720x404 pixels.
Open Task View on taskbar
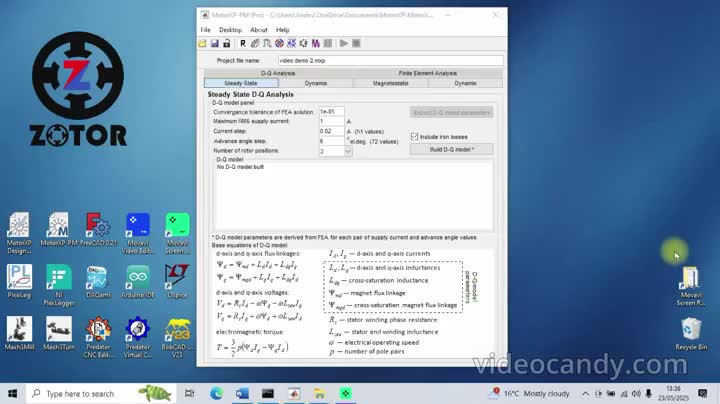(x=189, y=393)
